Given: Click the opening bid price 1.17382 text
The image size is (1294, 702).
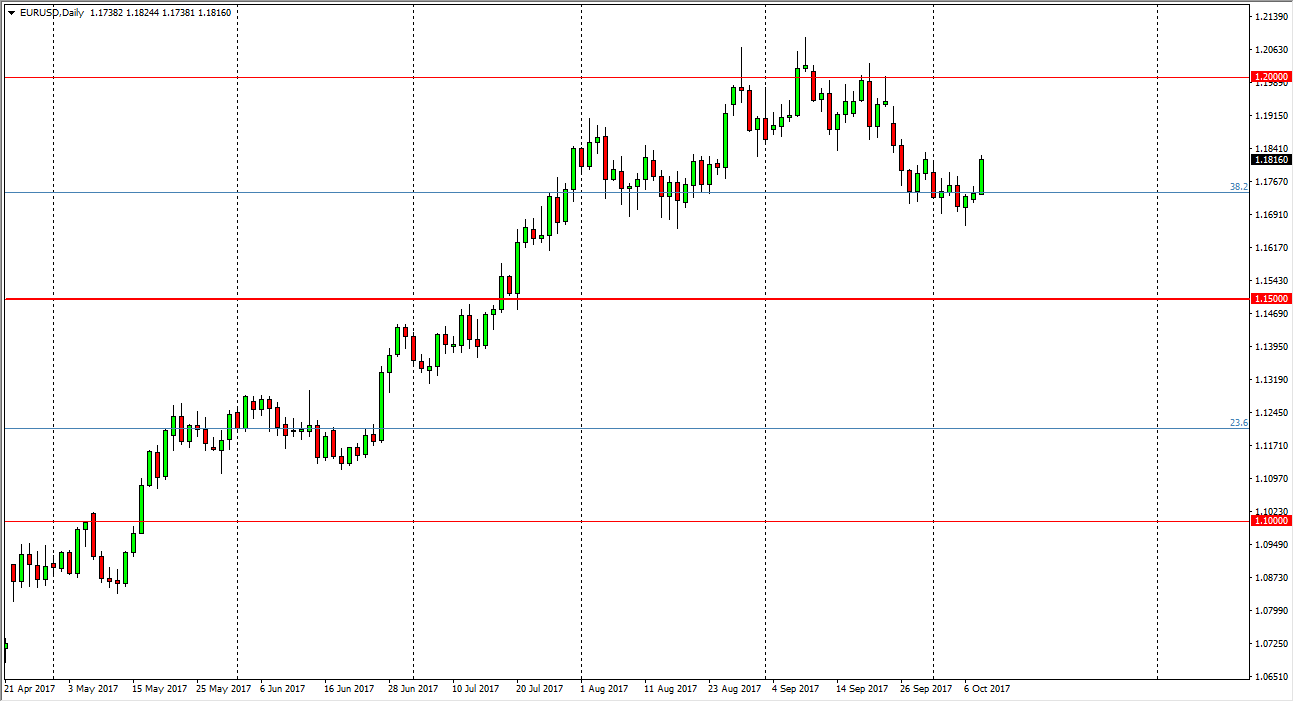Looking at the screenshot, I should pyautogui.click(x=104, y=14).
